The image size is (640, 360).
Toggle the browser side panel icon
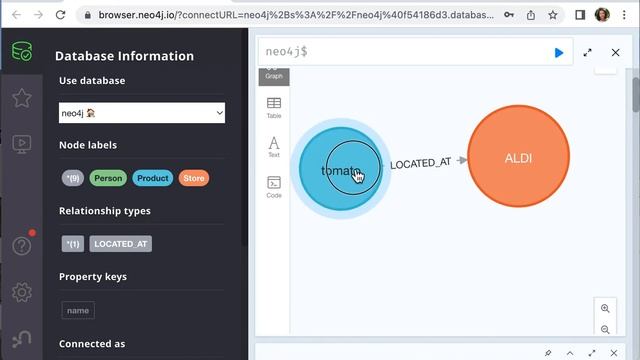coord(580,15)
